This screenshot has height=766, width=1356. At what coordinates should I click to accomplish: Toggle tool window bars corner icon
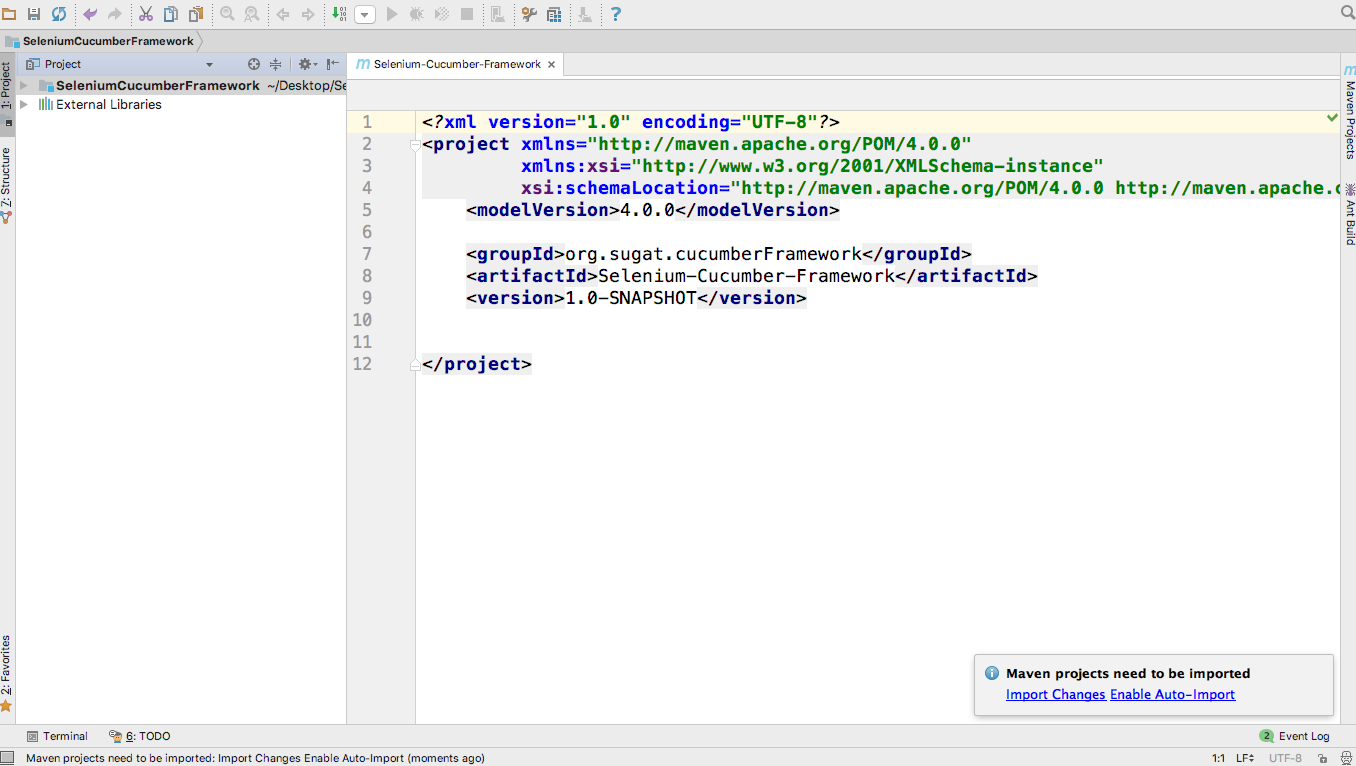[x=7, y=758]
